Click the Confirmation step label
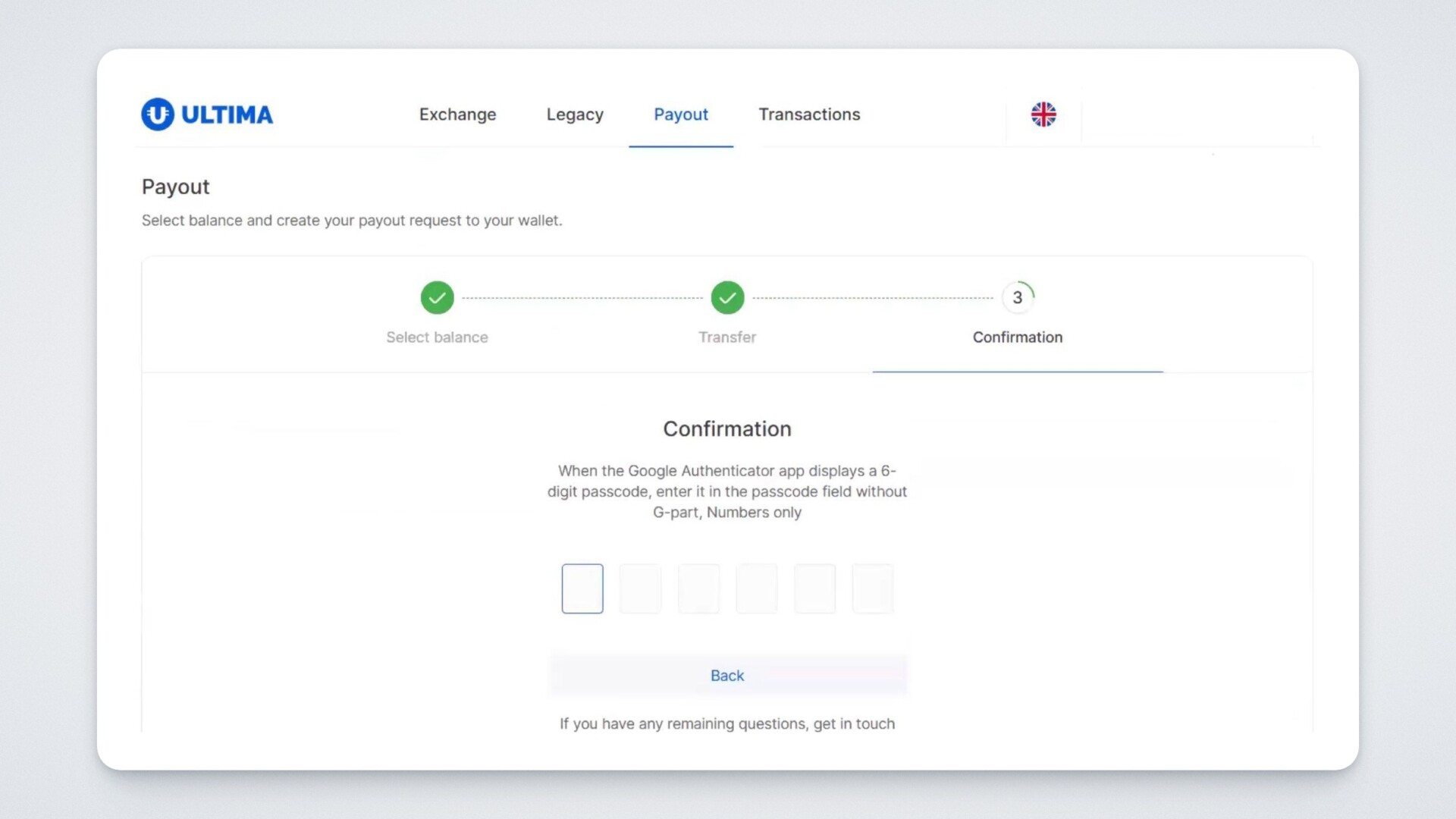The width and height of the screenshot is (1456, 819). click(1017, 337)
